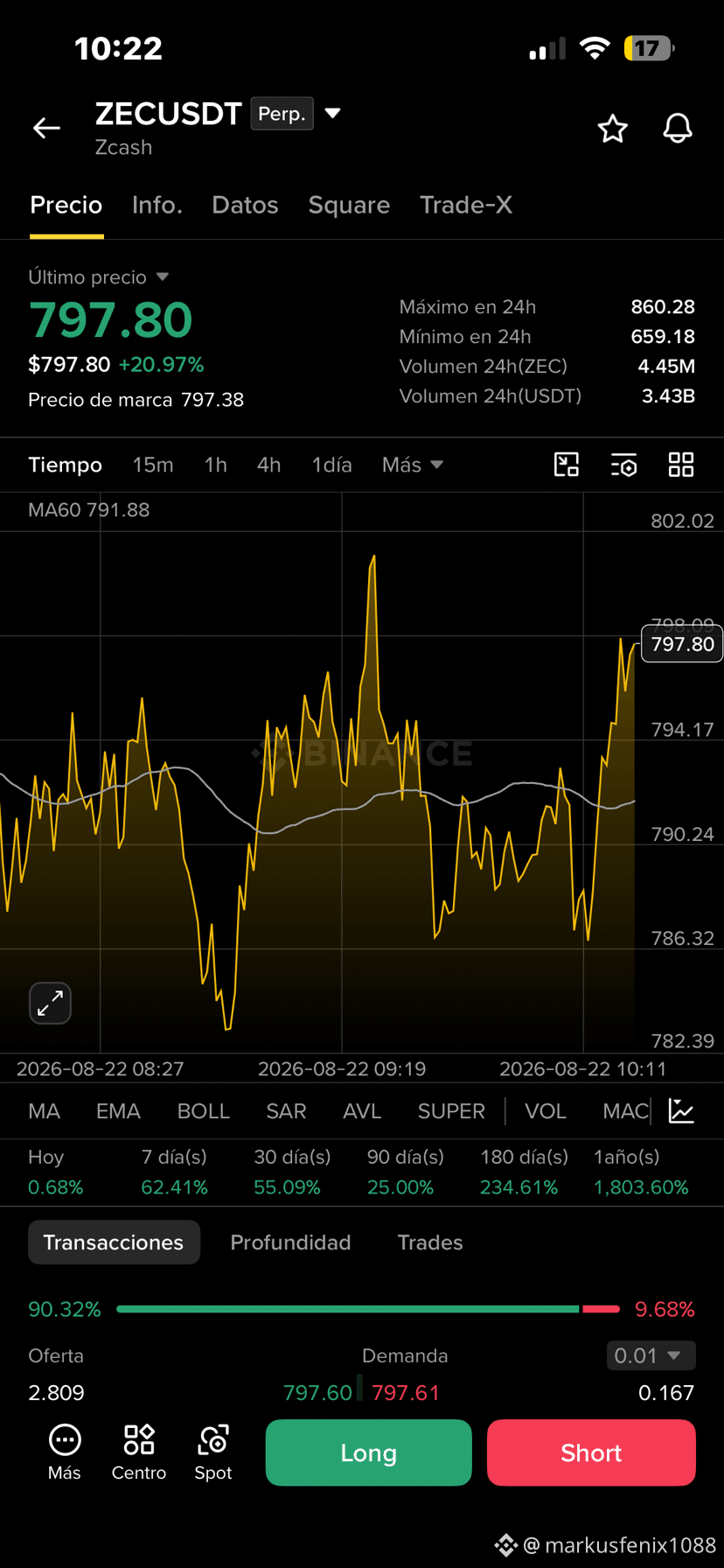
Task: Tap the Precio de marca 797.38 text
Action: [x=136, y=400]
